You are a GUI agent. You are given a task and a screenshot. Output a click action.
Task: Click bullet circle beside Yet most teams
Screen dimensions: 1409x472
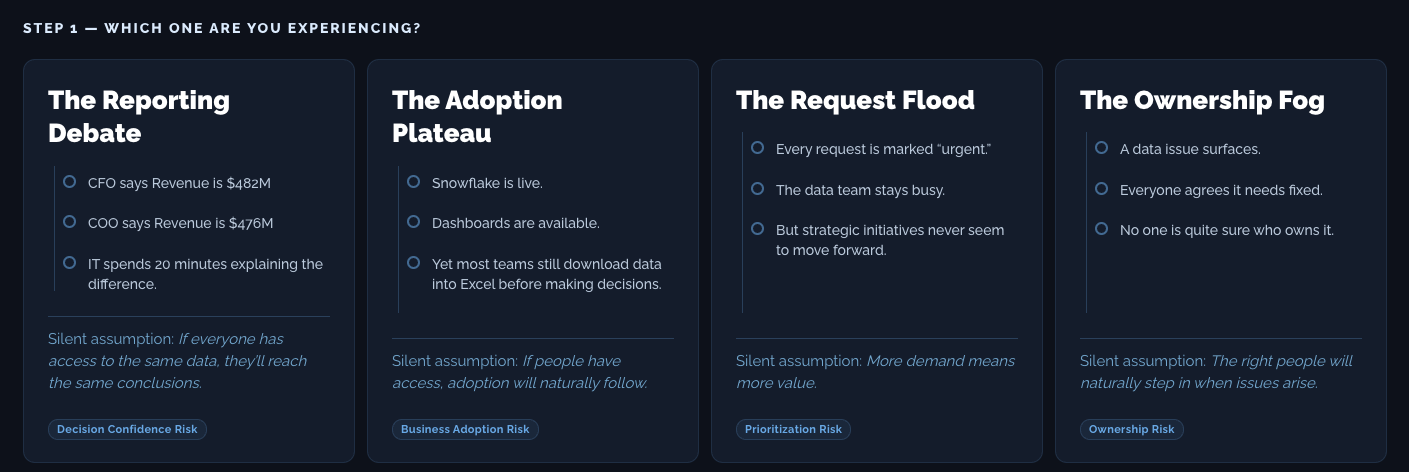[413, 263]
